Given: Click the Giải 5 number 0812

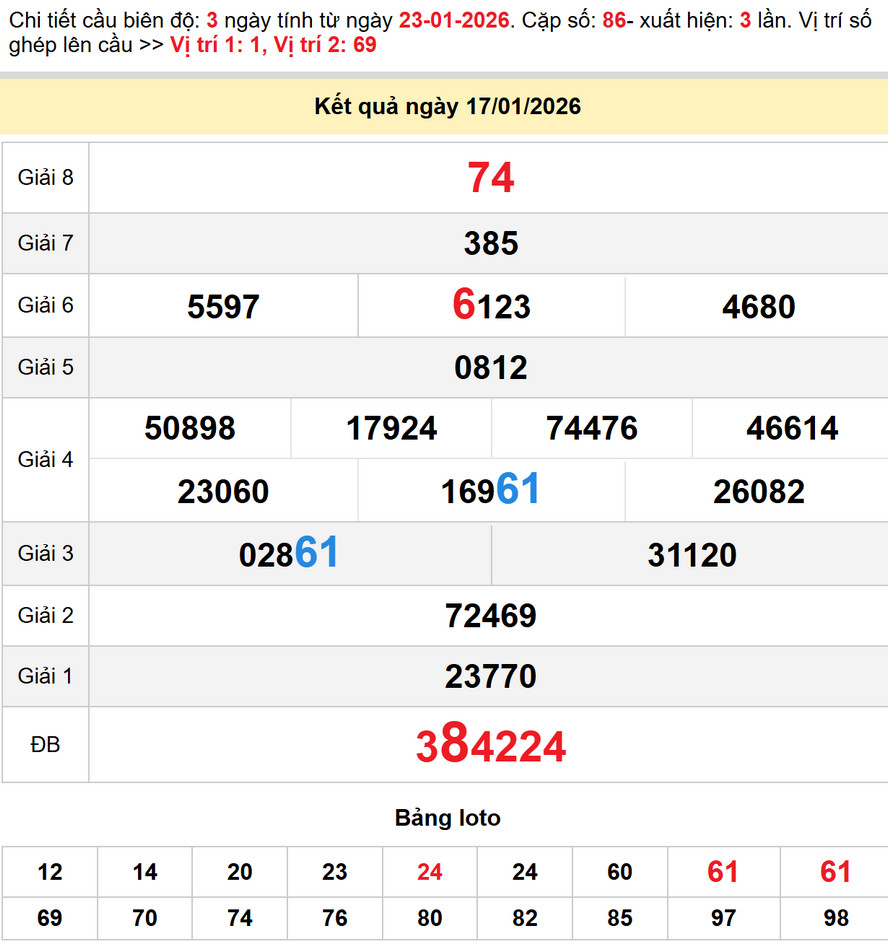Looking at the screenshot, I should 488,367.
